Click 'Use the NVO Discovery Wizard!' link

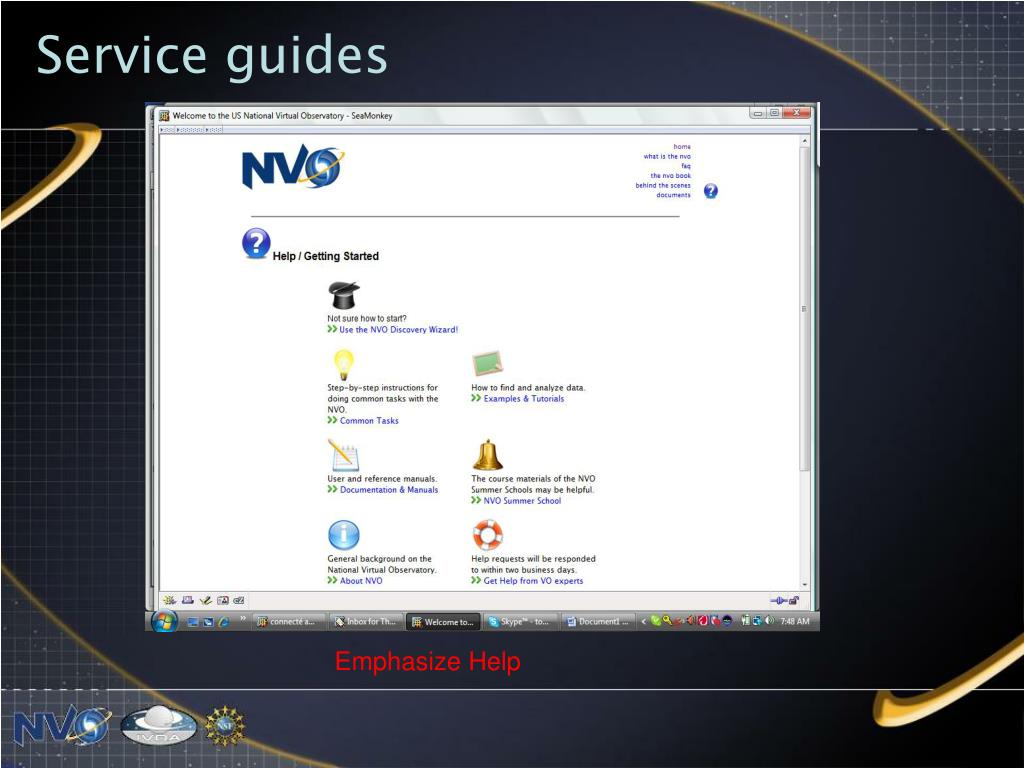[x=398, y=330]
